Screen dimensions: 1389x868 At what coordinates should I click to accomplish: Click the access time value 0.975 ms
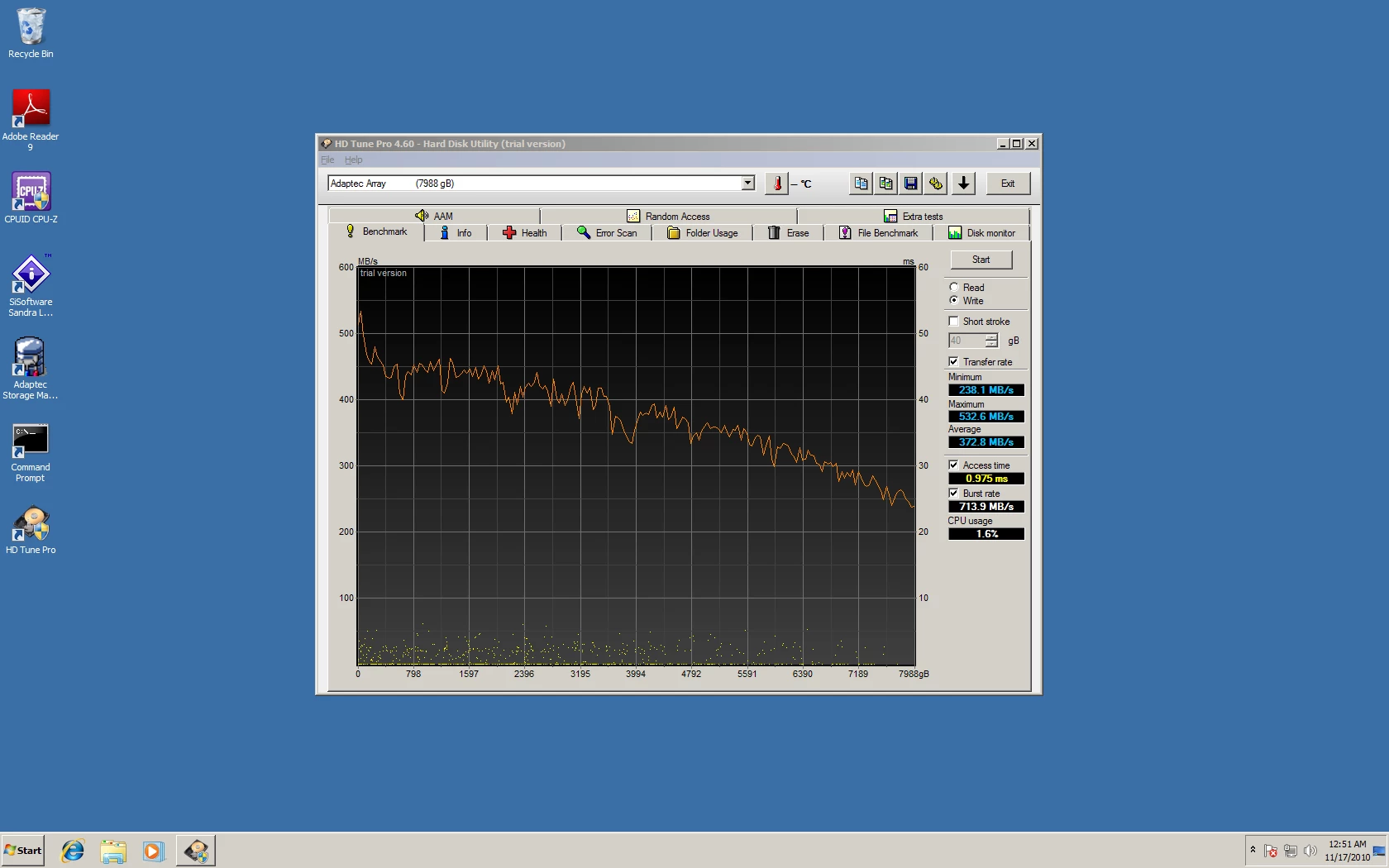tap(986, 479)
